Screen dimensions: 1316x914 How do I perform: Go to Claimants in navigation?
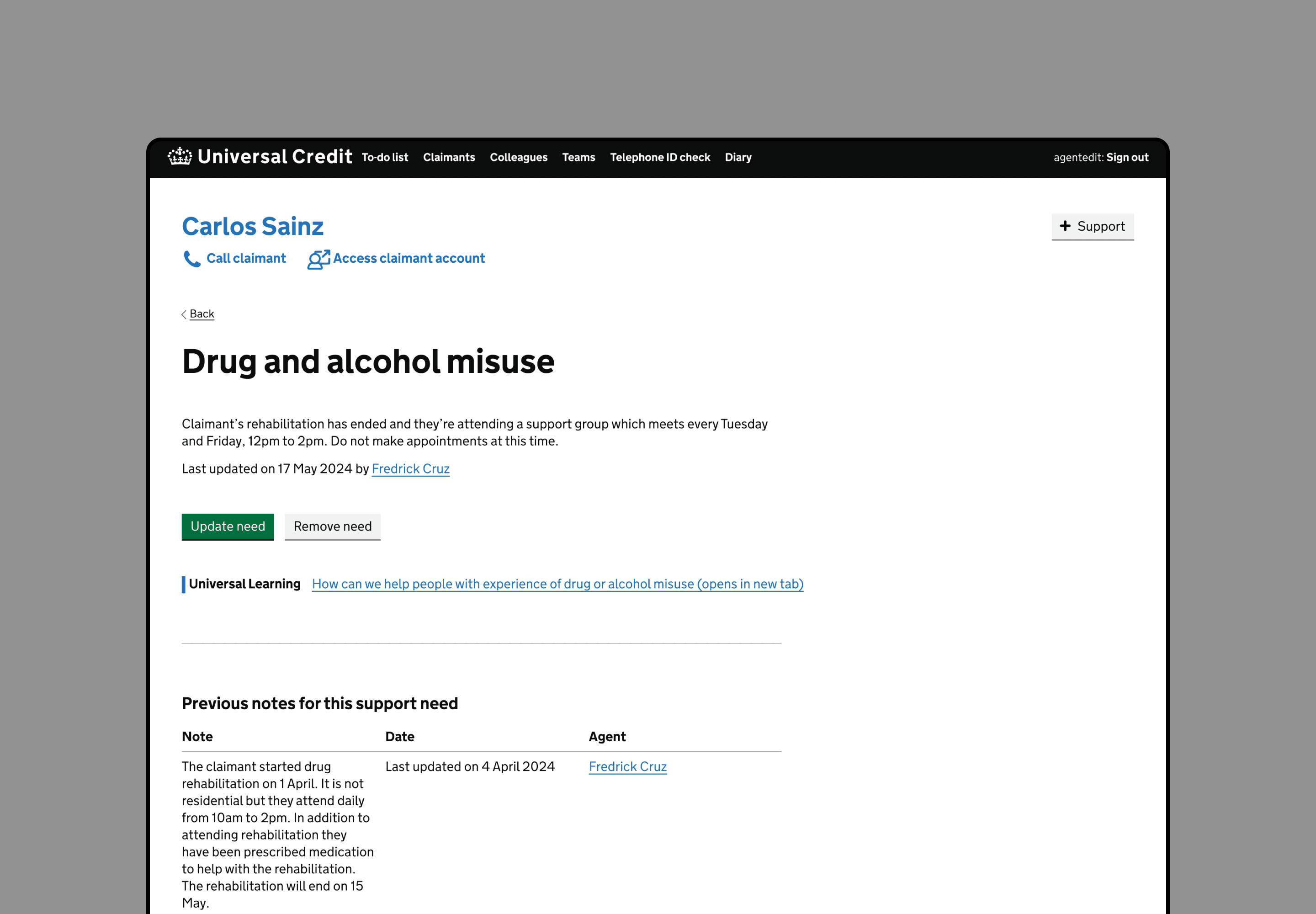tap(449, 157)
